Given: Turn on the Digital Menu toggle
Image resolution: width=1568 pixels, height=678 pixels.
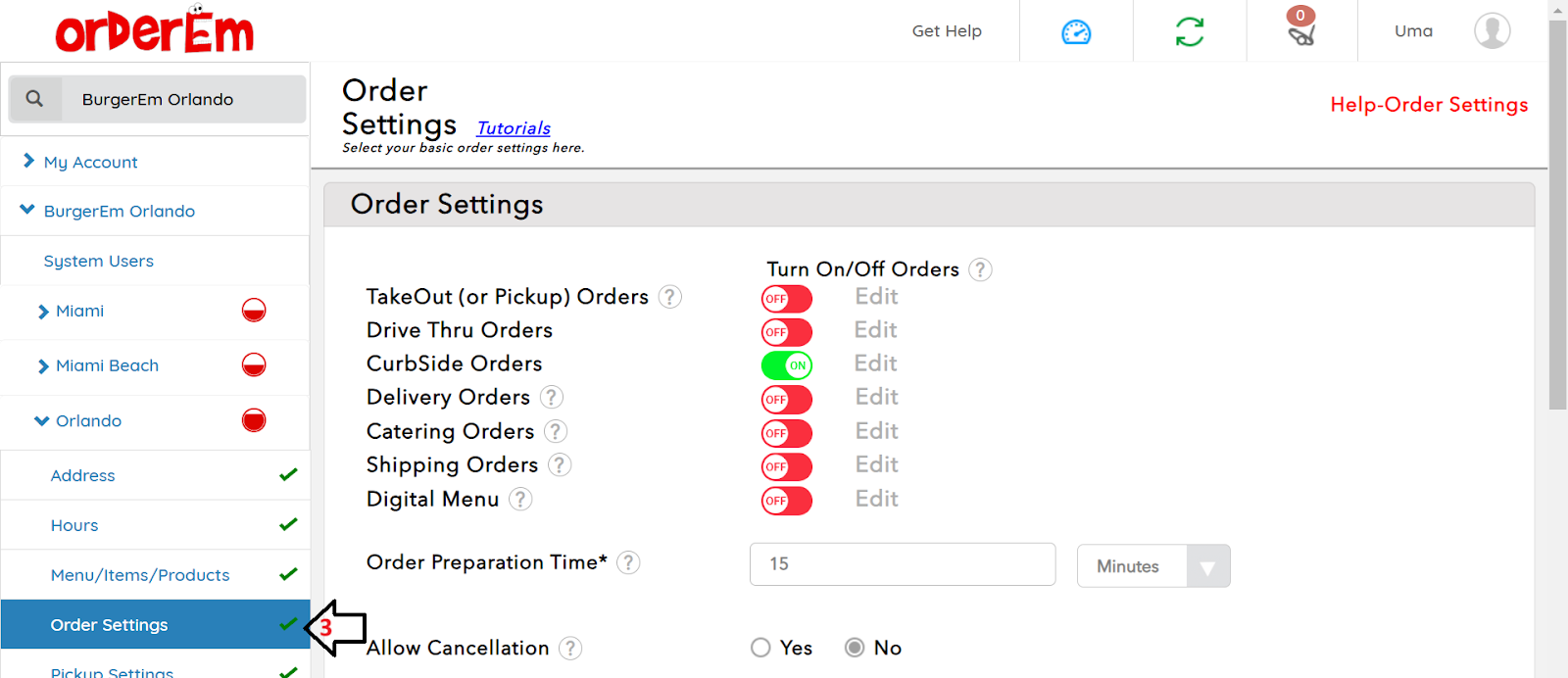Looking at the screenshot, I should (786, 501).
